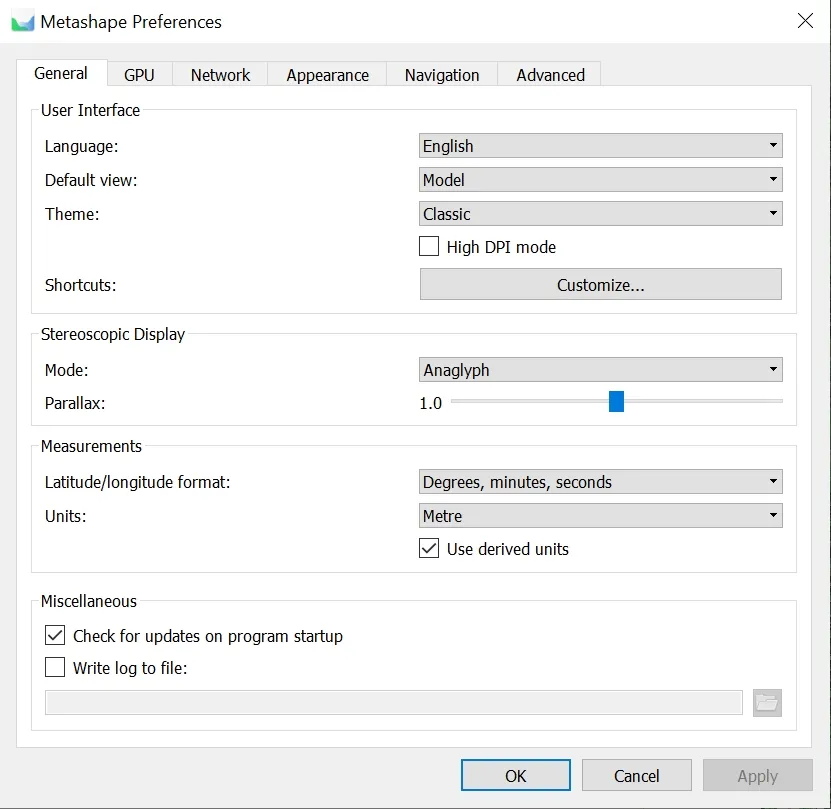
Task: Select the Navigation tab
Action: [x=442, y=75]
